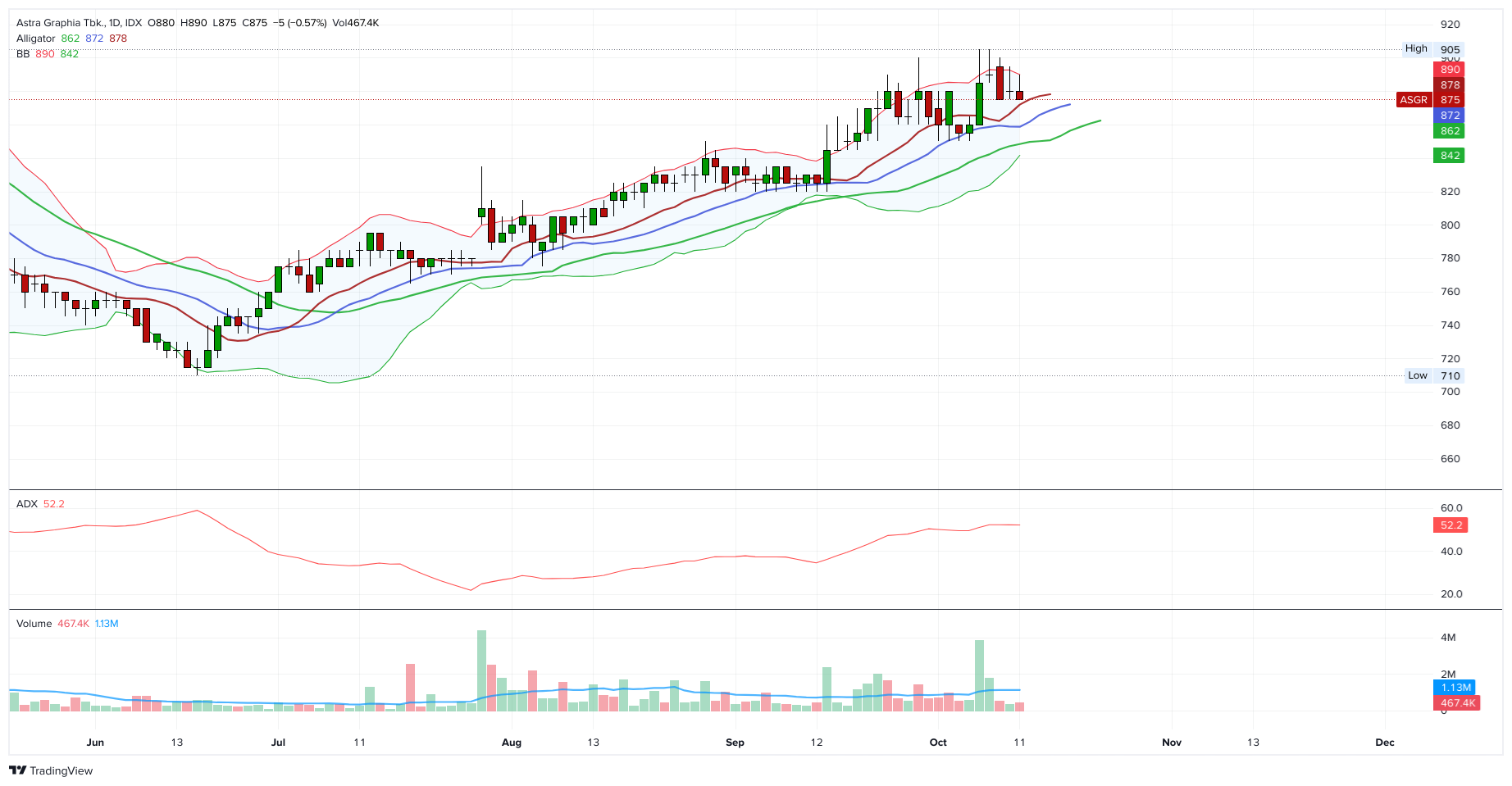Screen dimensions: 1512x786
Task: Click the 740 price axis label
Action: [1451, 325]
